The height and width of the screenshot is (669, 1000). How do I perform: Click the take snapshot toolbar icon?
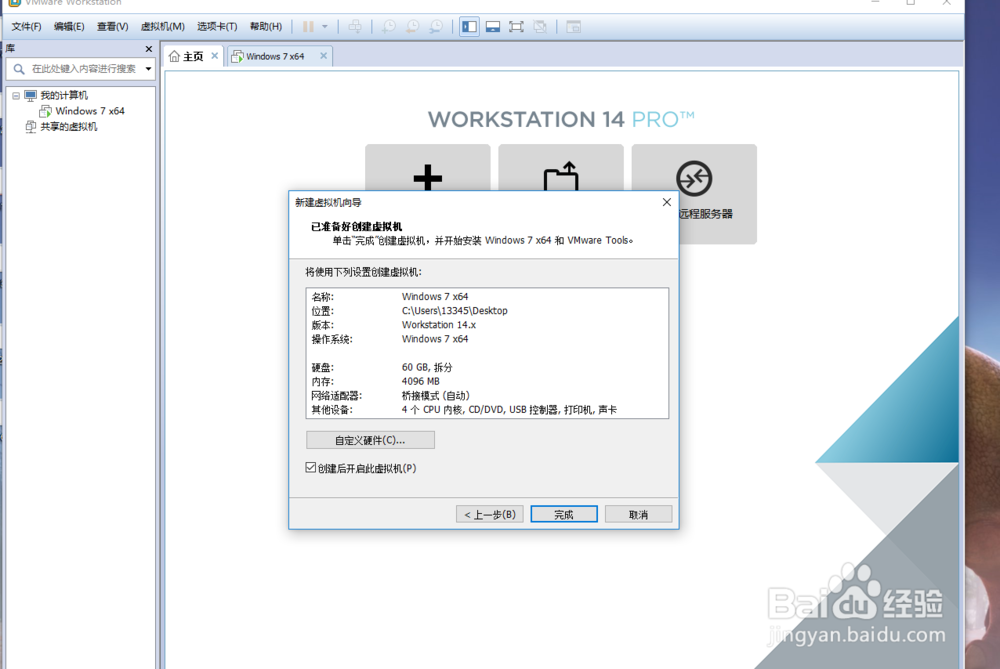tap(388, 27)
